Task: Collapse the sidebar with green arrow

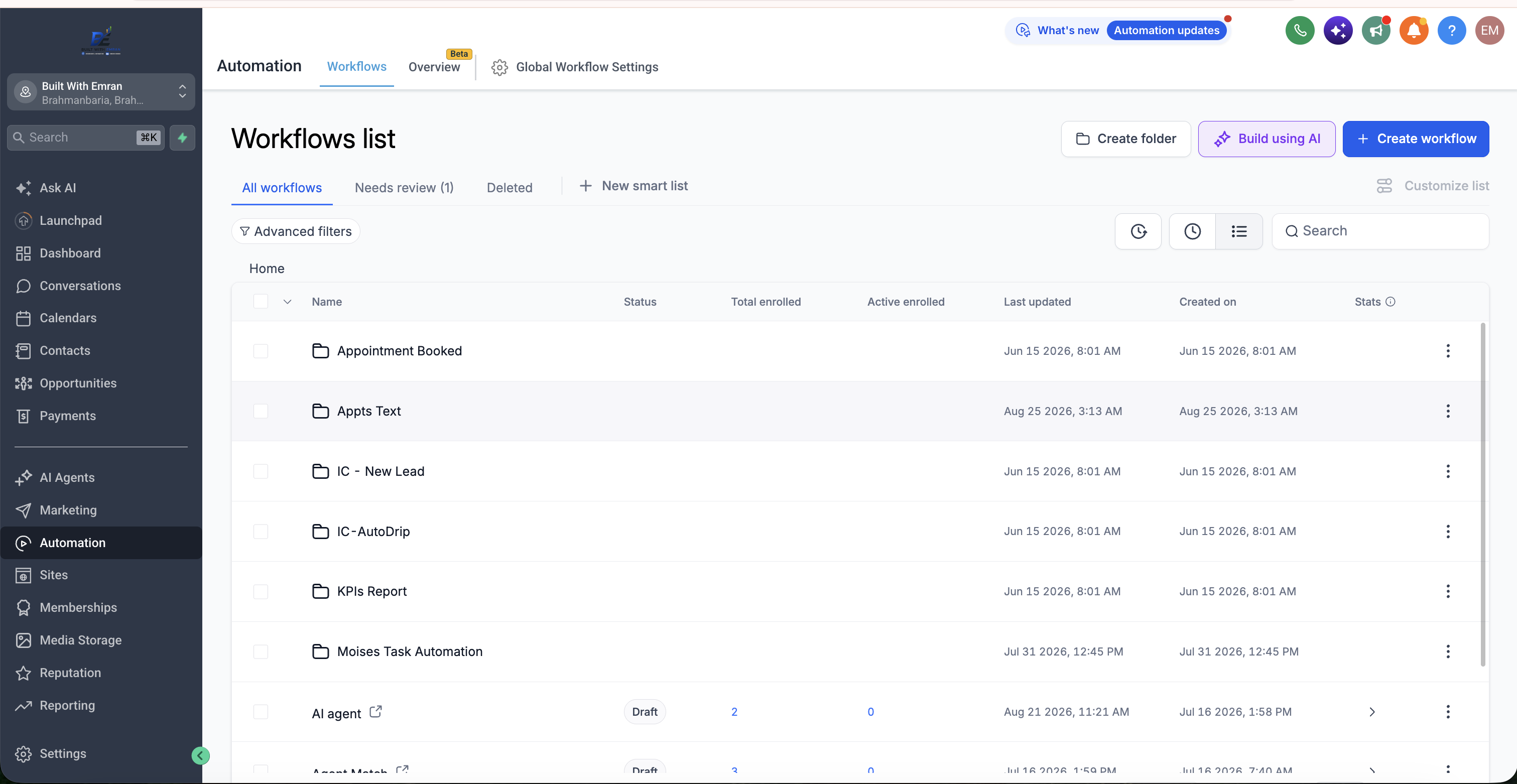Action: point(200,756)
